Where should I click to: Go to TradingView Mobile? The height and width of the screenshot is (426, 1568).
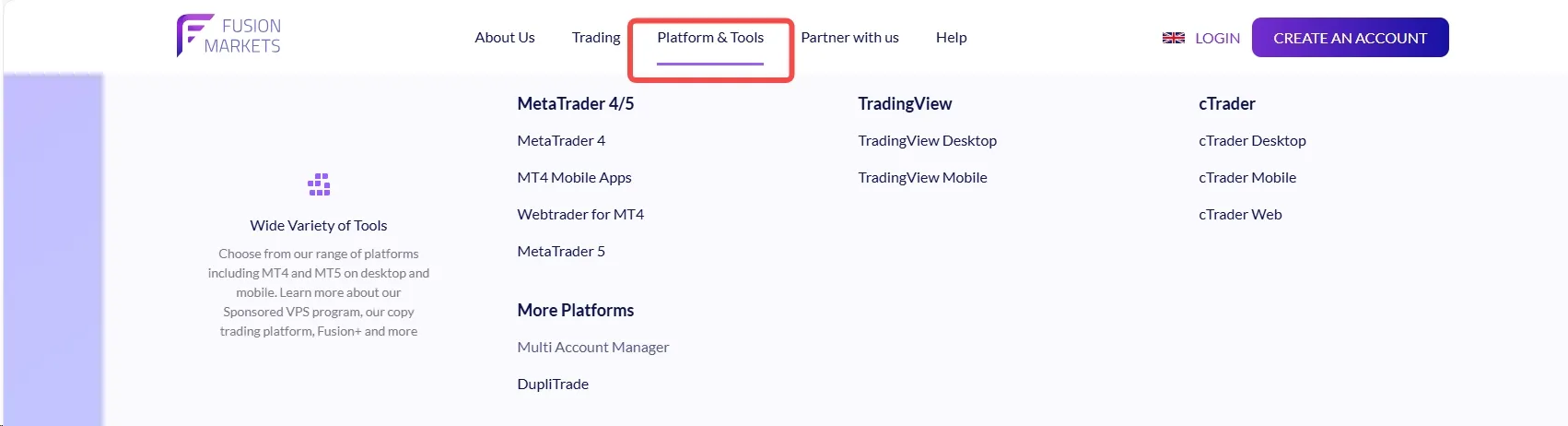pos(922,178)
